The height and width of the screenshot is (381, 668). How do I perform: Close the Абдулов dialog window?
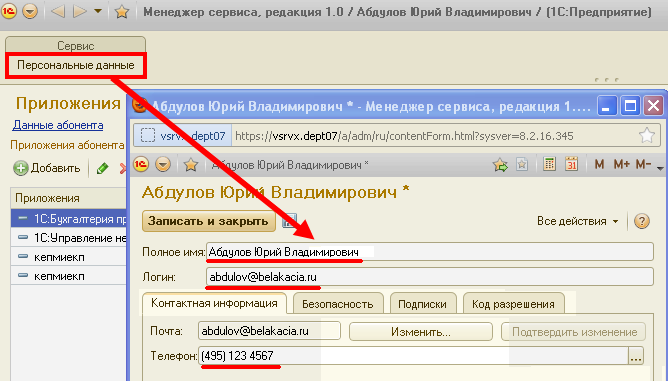[654, 106]
